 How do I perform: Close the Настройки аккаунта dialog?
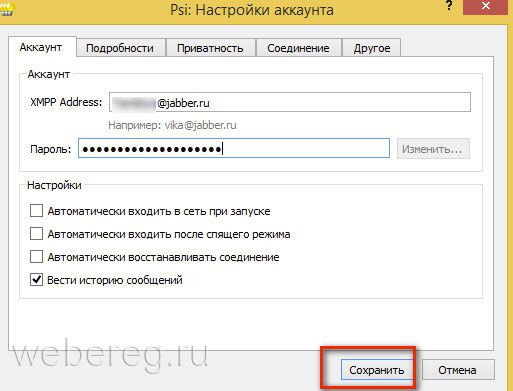(x=486, y=7)
